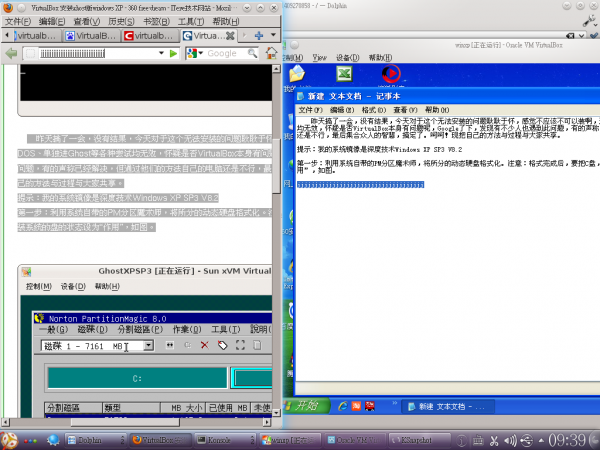
Task: Switch to the VirtualB... paw icon tab
Action: click(91, 36)
